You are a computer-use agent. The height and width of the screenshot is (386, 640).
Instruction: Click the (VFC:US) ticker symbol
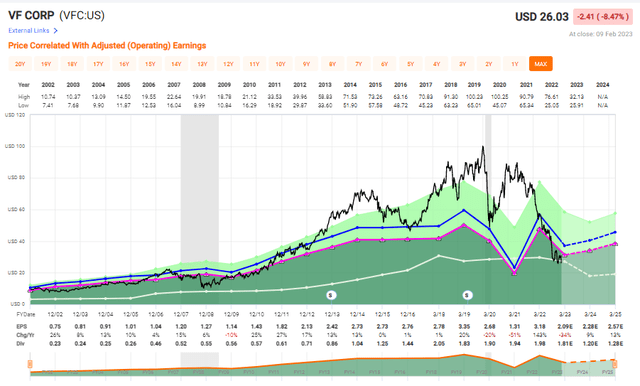coord(82,16)
